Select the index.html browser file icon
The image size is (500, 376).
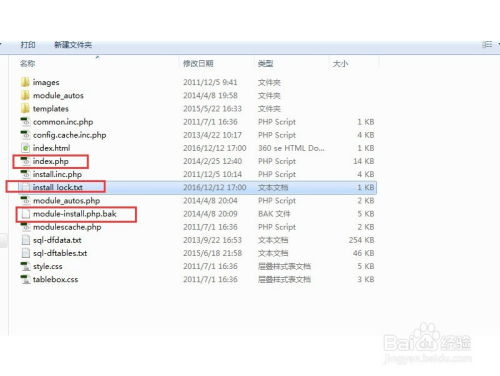25,148
